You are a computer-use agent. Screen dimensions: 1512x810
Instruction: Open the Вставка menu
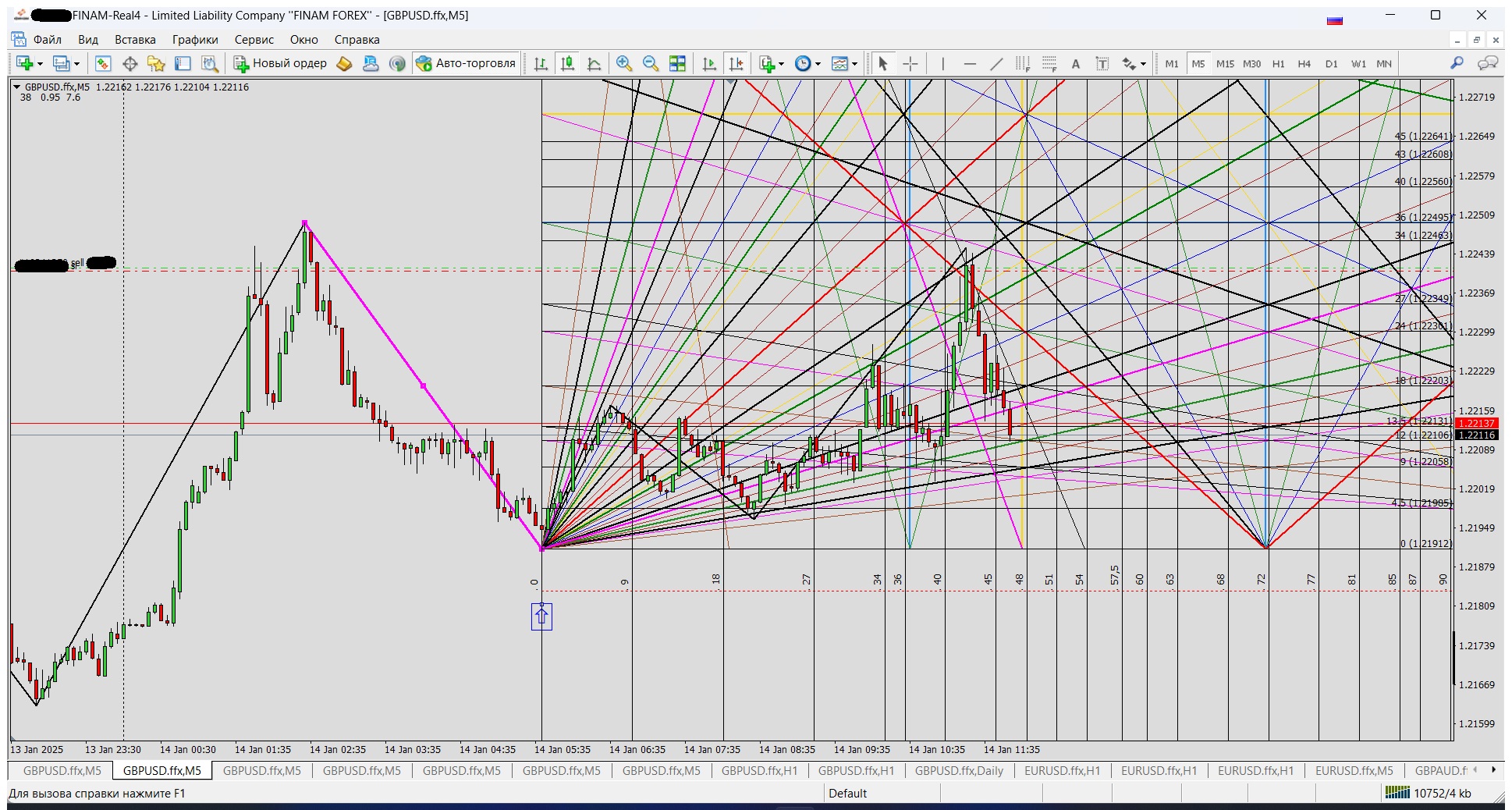click(135, 40)
